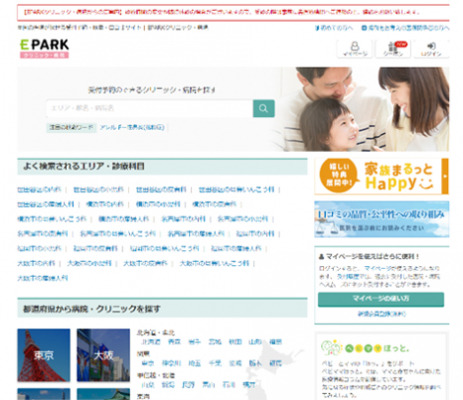Image resolution: width=463 pixels, height=400 pixels.
Task: Click the 初めての方へ link icon
Action: coord(317,28)
